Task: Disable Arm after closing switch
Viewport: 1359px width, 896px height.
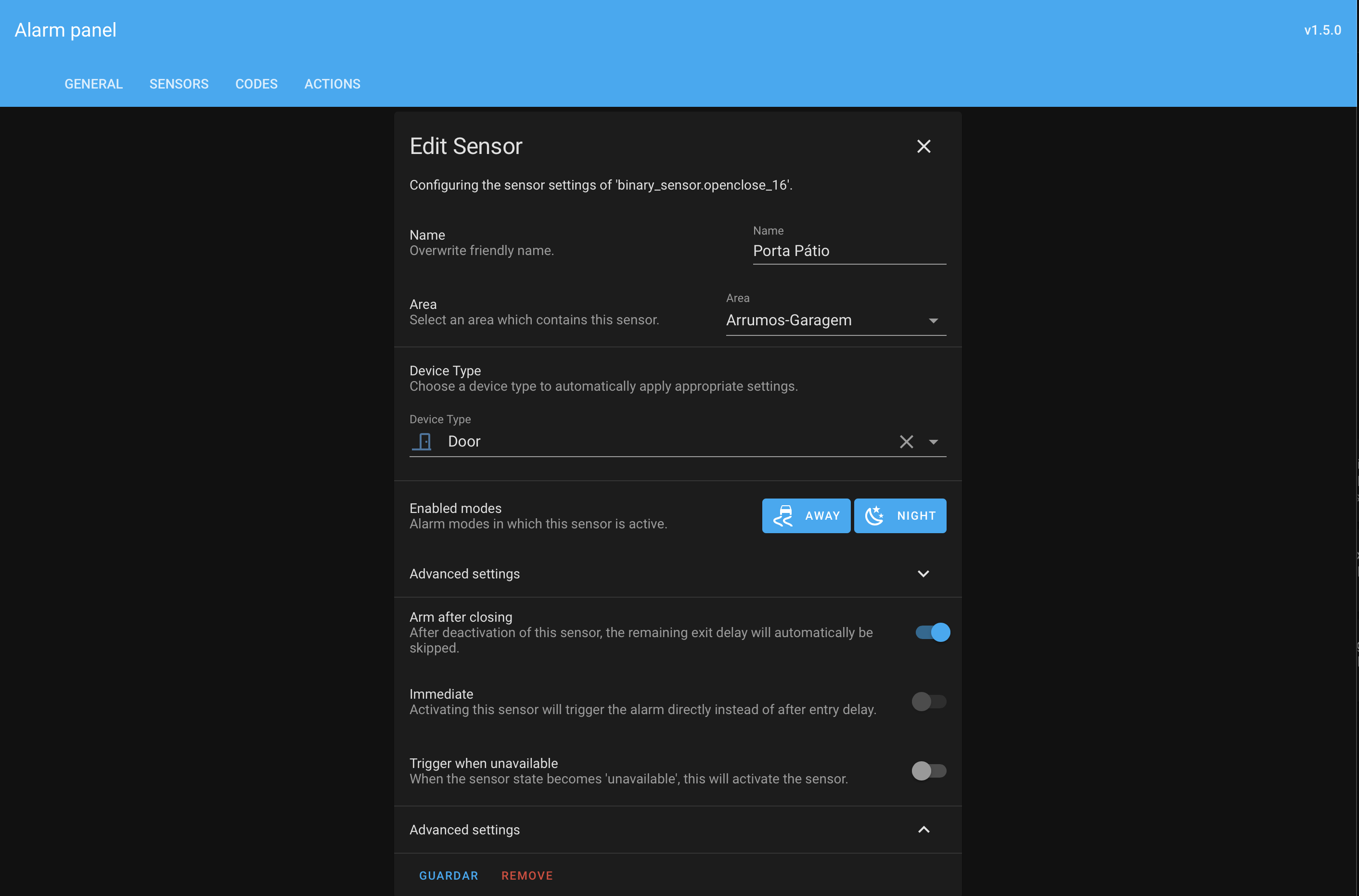Action: click(932, 633)
